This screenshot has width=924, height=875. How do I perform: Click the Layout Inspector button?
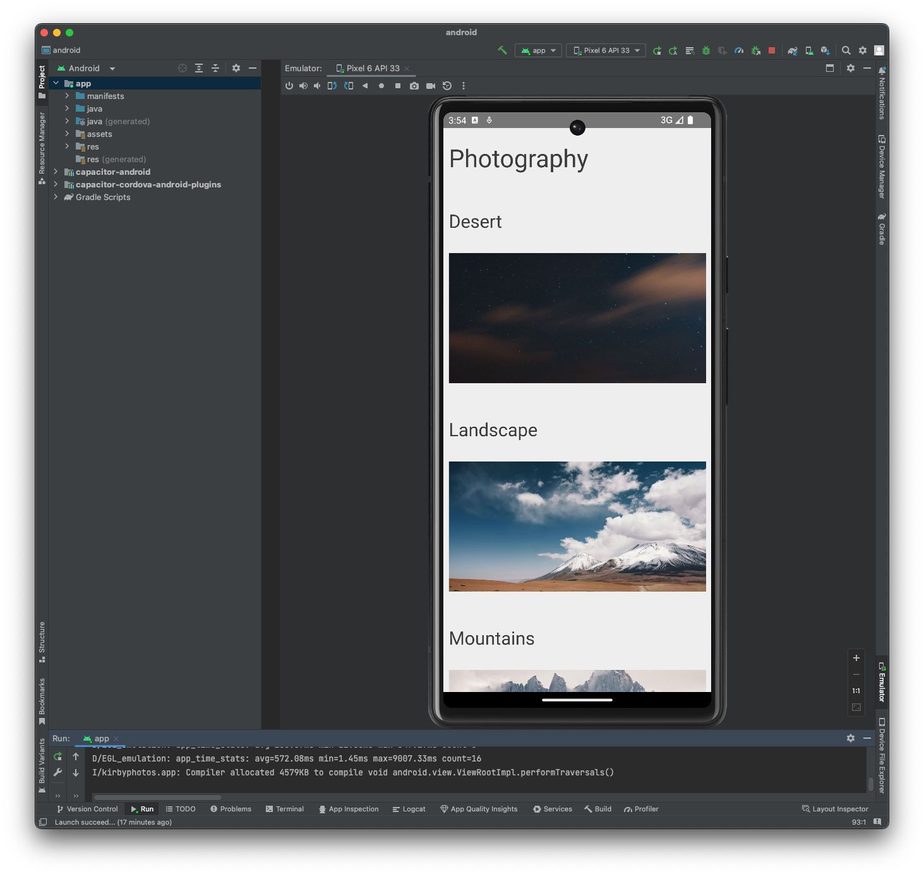[835, 809]
